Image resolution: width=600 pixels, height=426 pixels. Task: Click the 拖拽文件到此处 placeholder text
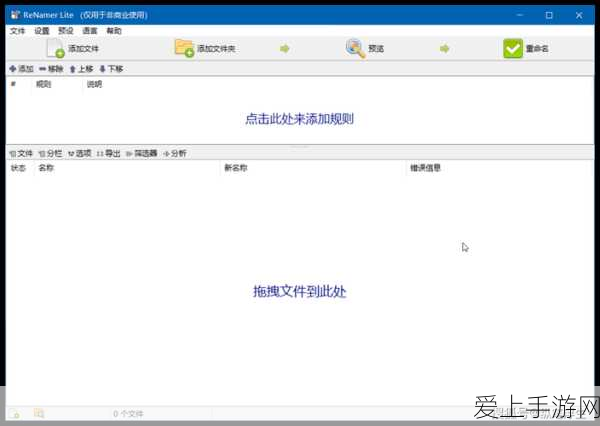[x=300, y=292]
